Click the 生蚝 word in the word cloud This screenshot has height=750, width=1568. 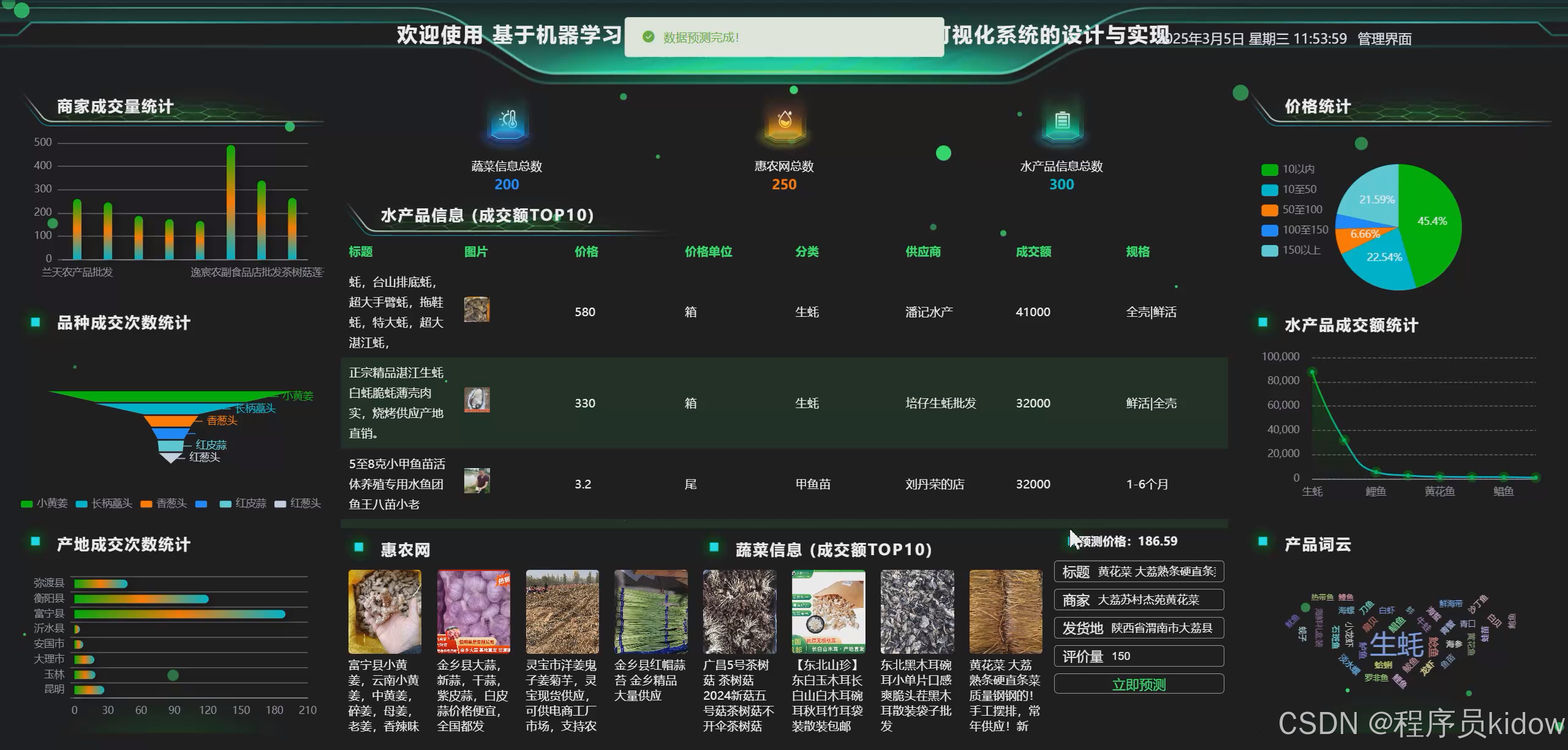coord(1396,644)
